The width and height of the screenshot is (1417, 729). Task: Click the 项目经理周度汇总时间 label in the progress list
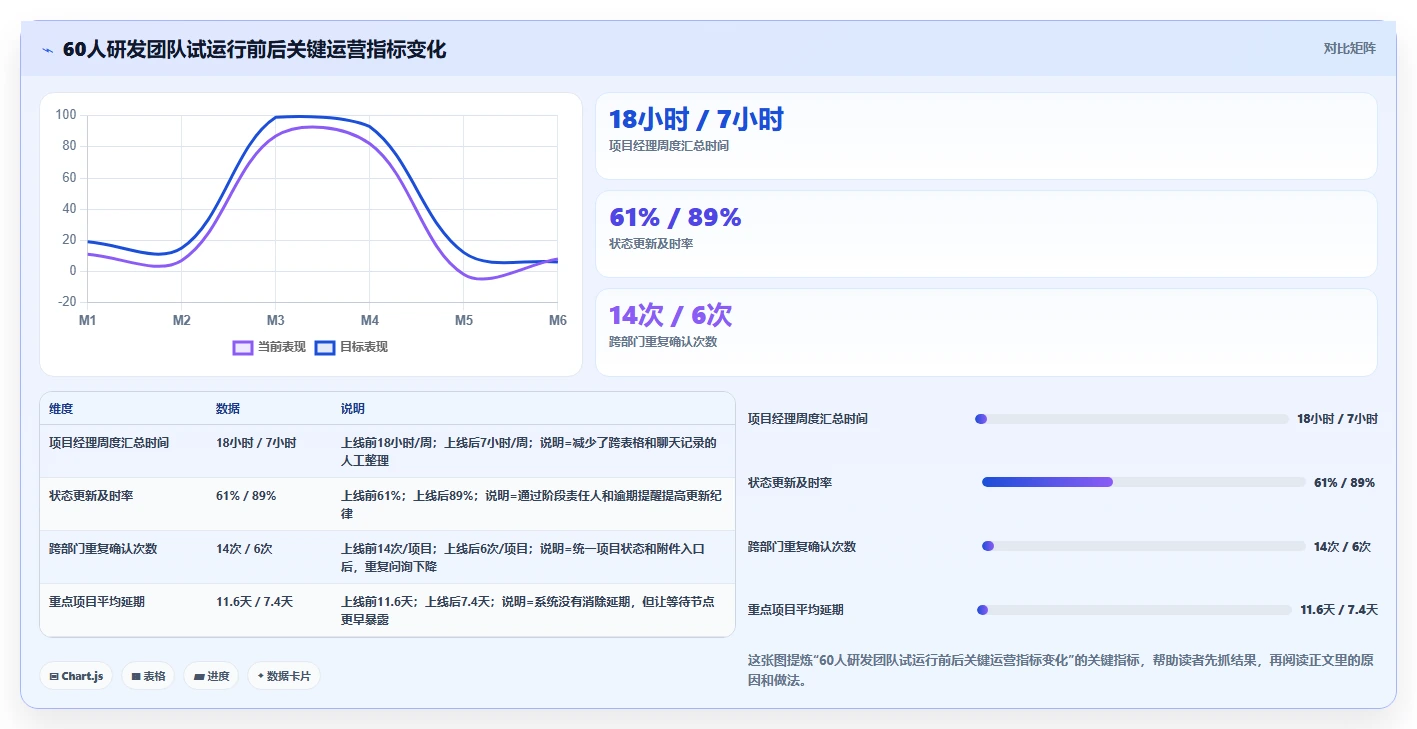click(808, 419)
